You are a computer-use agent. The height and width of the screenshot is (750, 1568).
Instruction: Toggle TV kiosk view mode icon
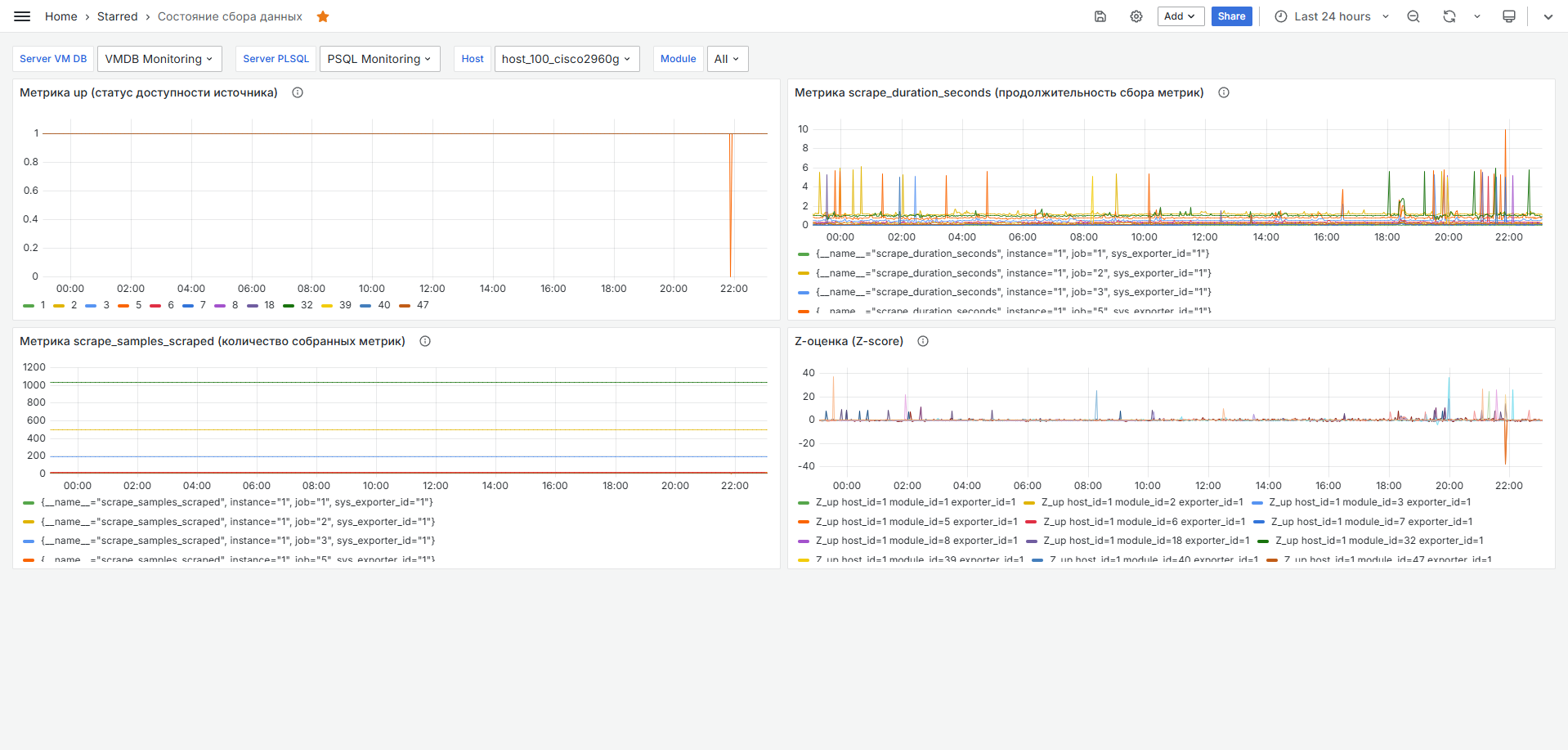click(1509, 16)
